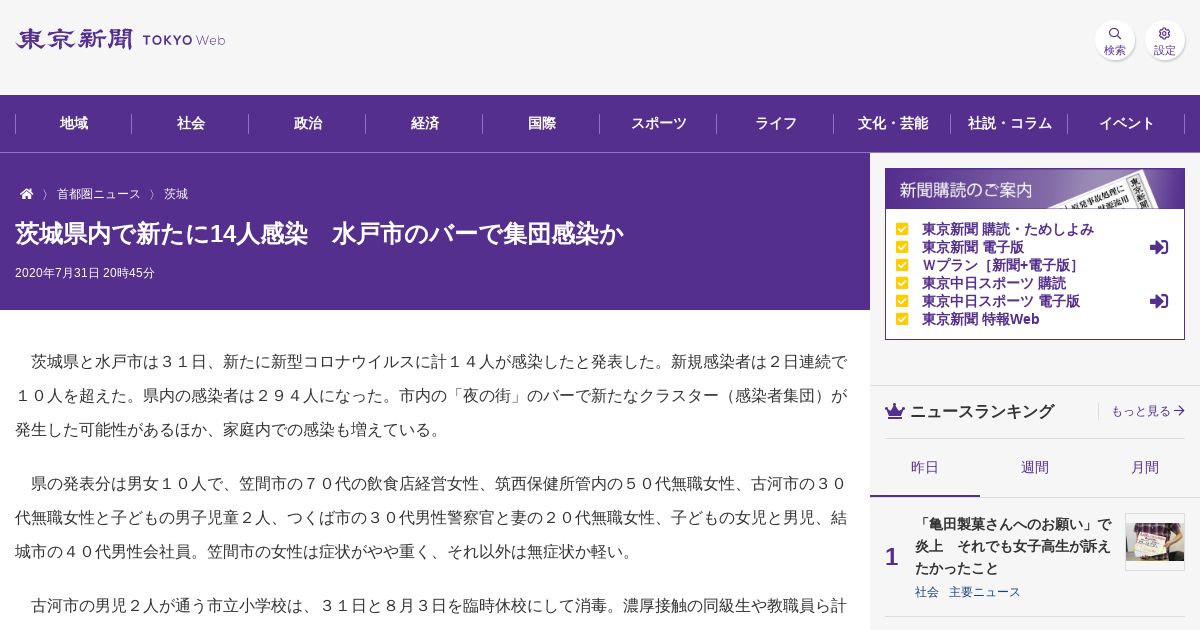Click the upper sign-in arrow icon in subscription box
This screenshot has height=630, width=1200.
pyautogui.click(x=1159, y=247)
